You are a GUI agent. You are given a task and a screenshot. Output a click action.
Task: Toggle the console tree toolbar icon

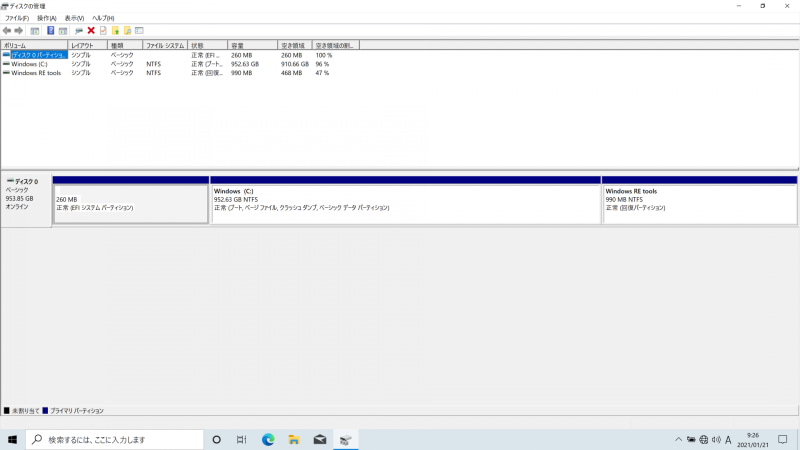click(35, 31)
